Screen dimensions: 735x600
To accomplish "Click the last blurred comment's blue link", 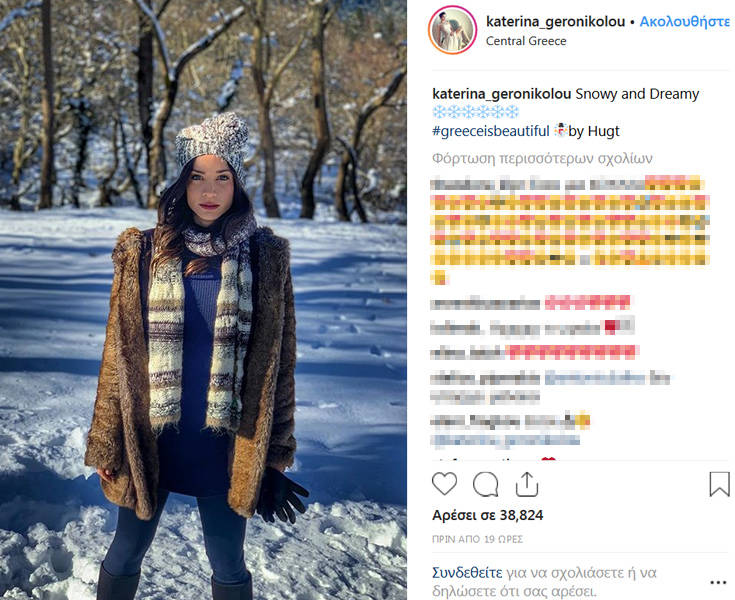I will pos(505,440).
